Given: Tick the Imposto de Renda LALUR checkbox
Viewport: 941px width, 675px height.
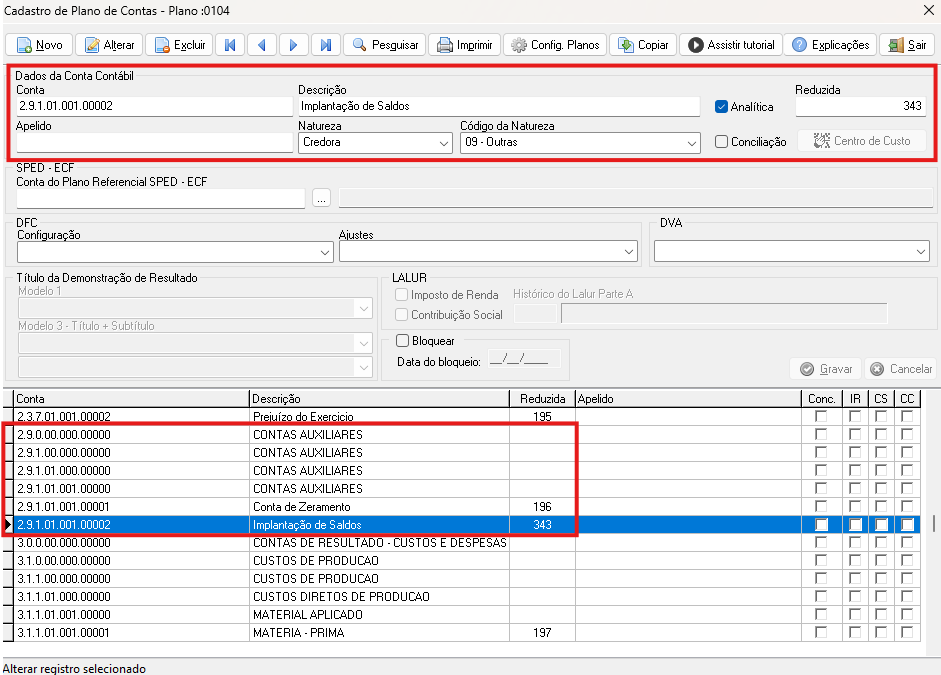Looking at the screenshot, I should (x=401, y=295).
